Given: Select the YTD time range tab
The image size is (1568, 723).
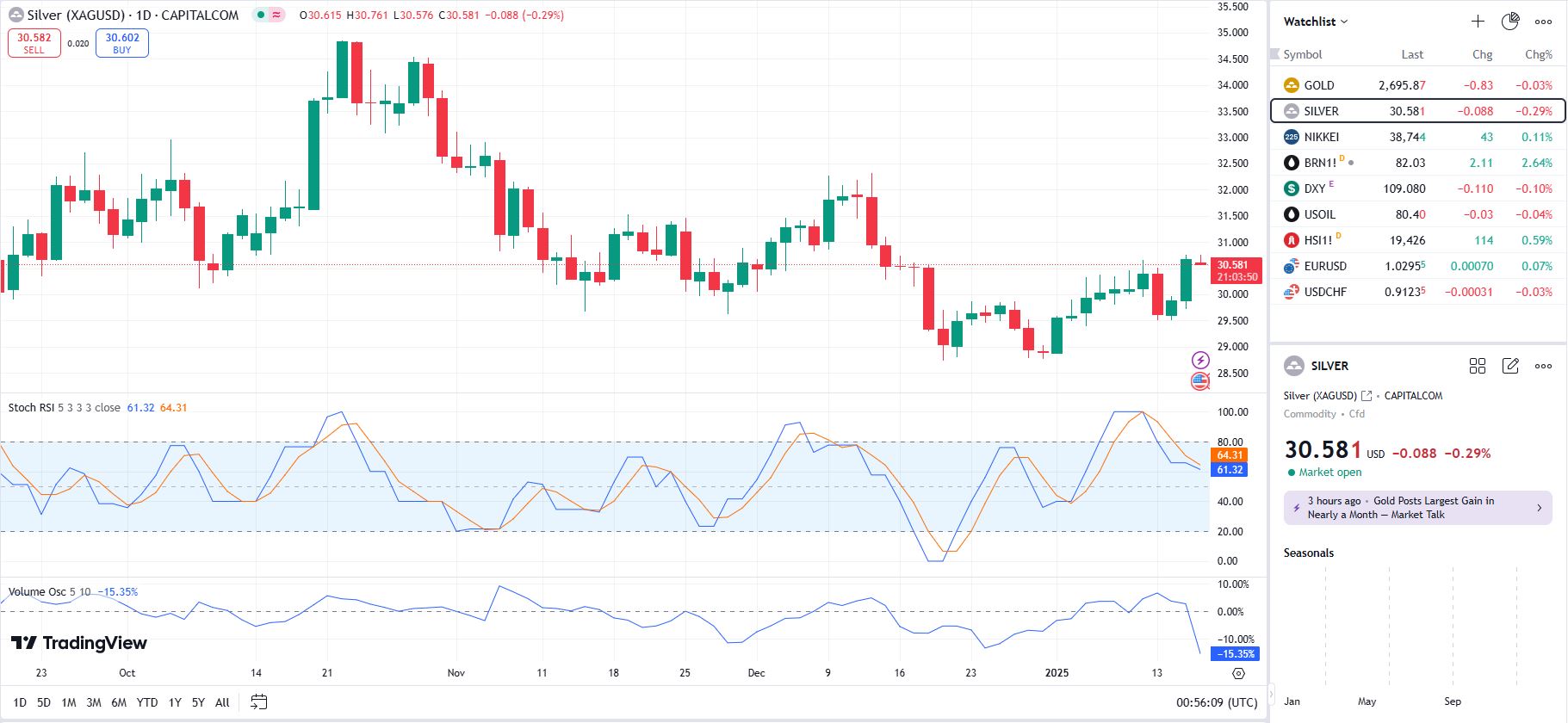Looking at the screenshot, I should pyautogui.click(x=147, y=702).
